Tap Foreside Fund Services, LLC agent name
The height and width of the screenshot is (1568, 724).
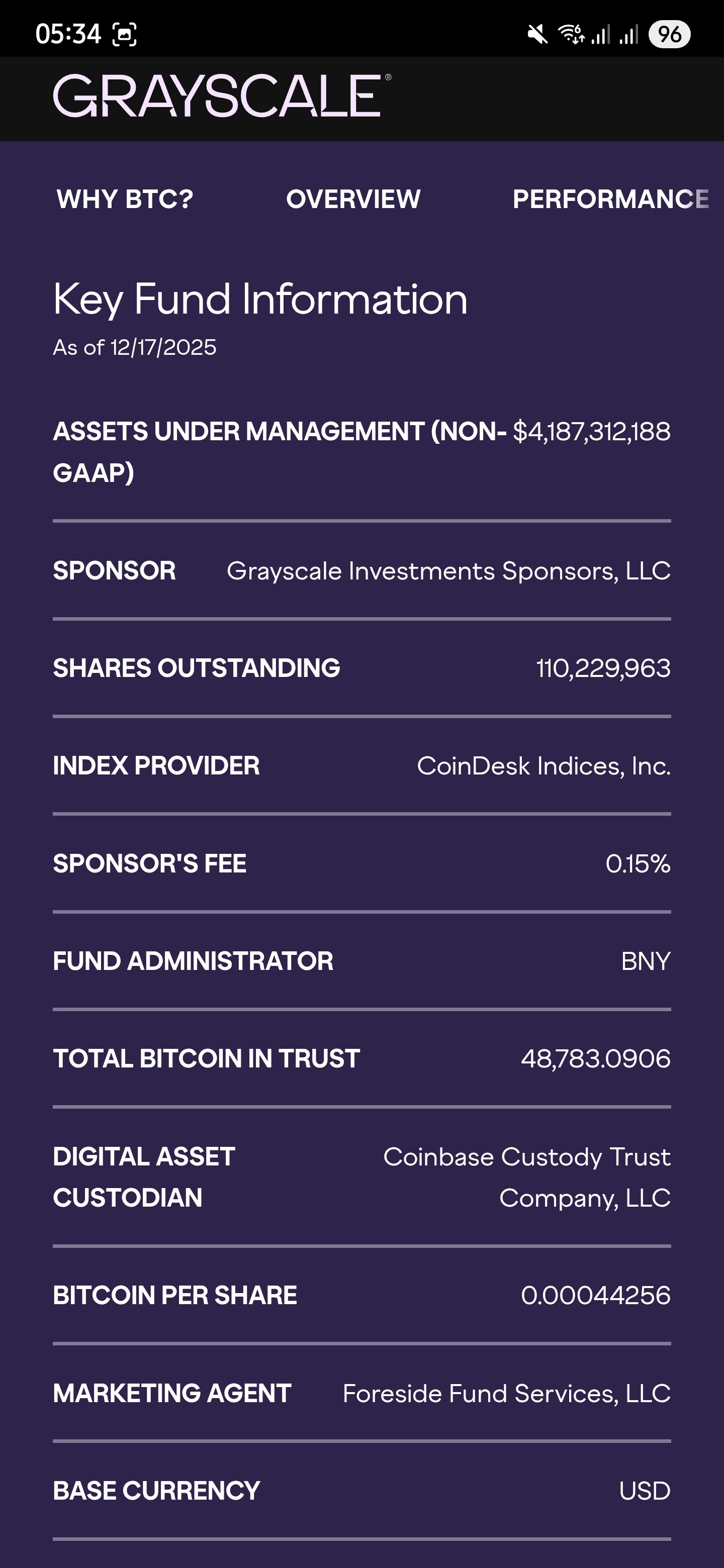click(x=506, y=1393)
